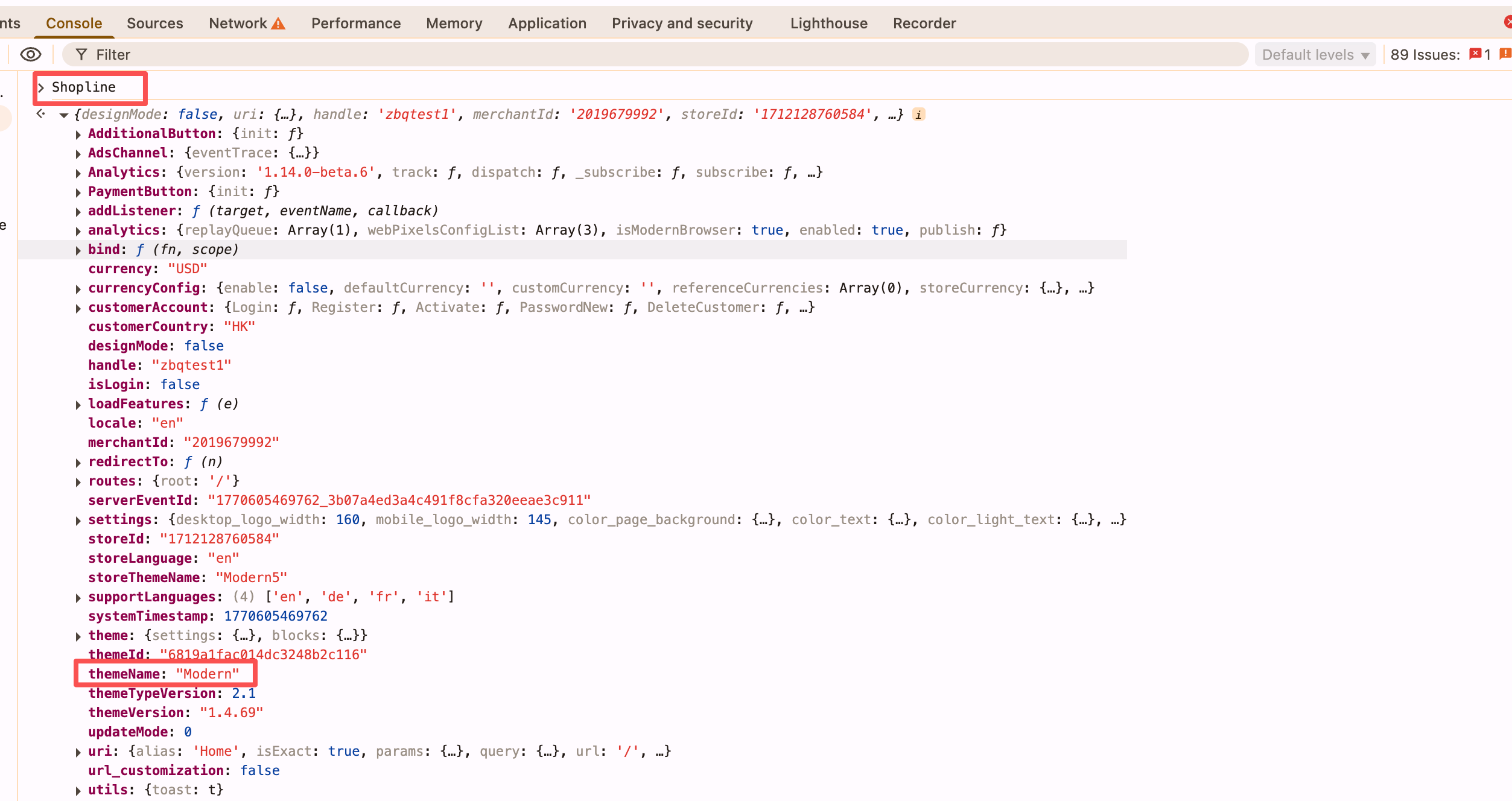Screen dimensions: 1512x801
Task: Expand the Analytics version property
Action: tap(78, 173)
